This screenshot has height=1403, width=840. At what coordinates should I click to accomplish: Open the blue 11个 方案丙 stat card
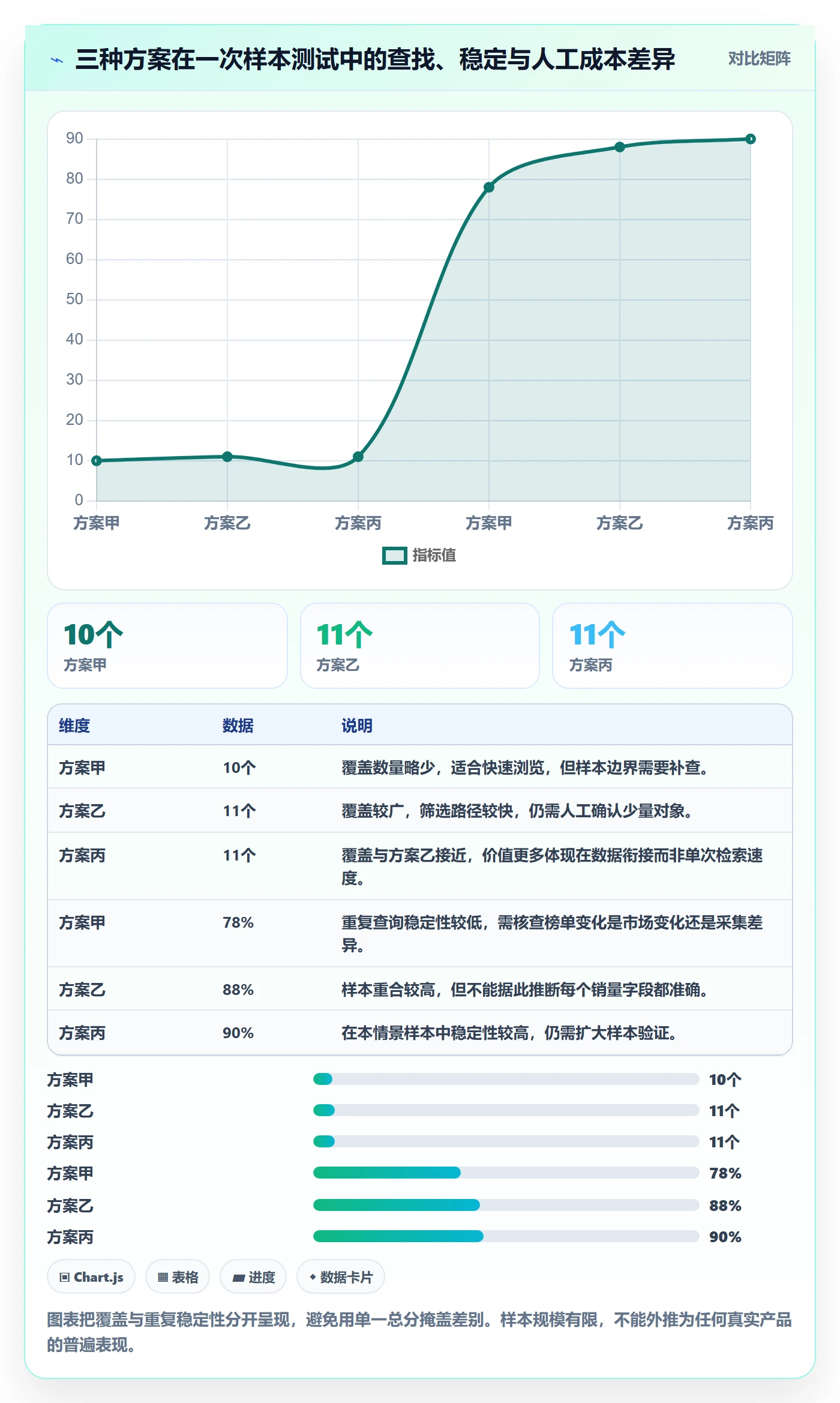click(673, 646)
